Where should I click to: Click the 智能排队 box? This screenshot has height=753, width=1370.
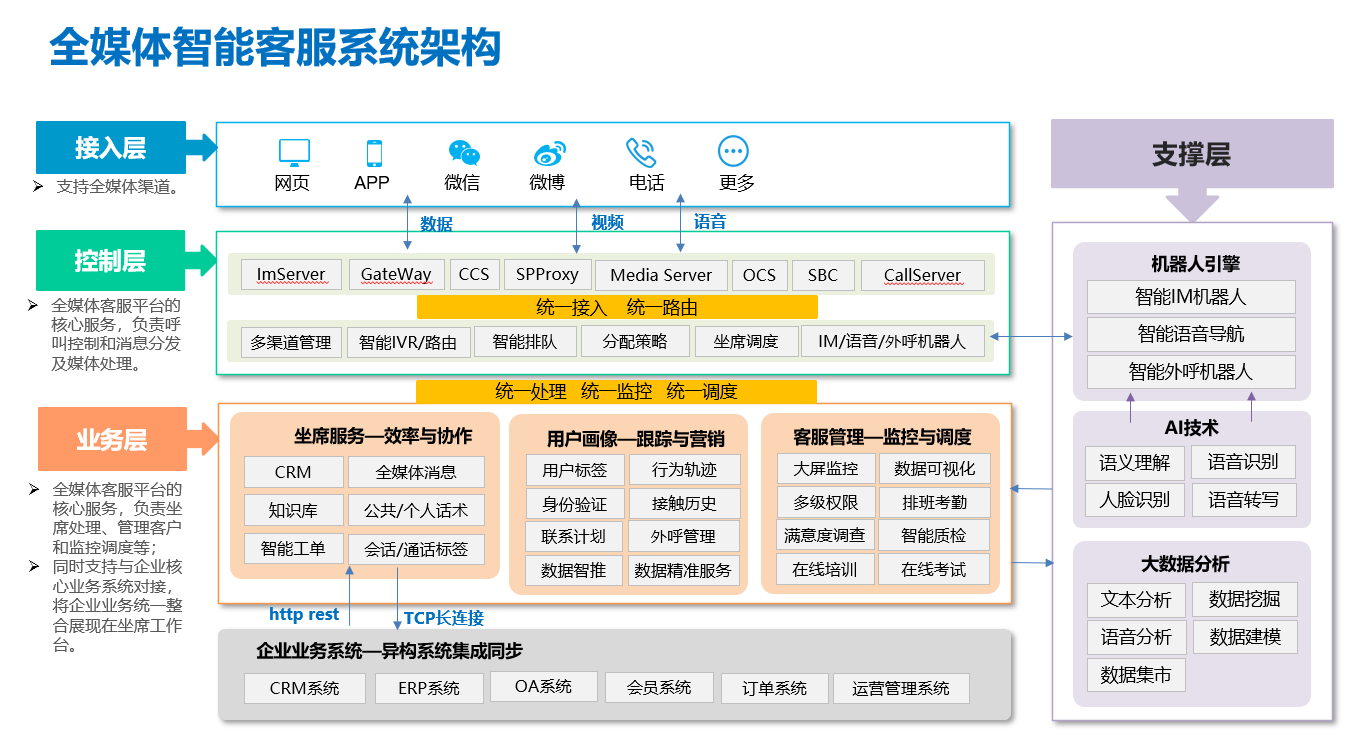524,341
